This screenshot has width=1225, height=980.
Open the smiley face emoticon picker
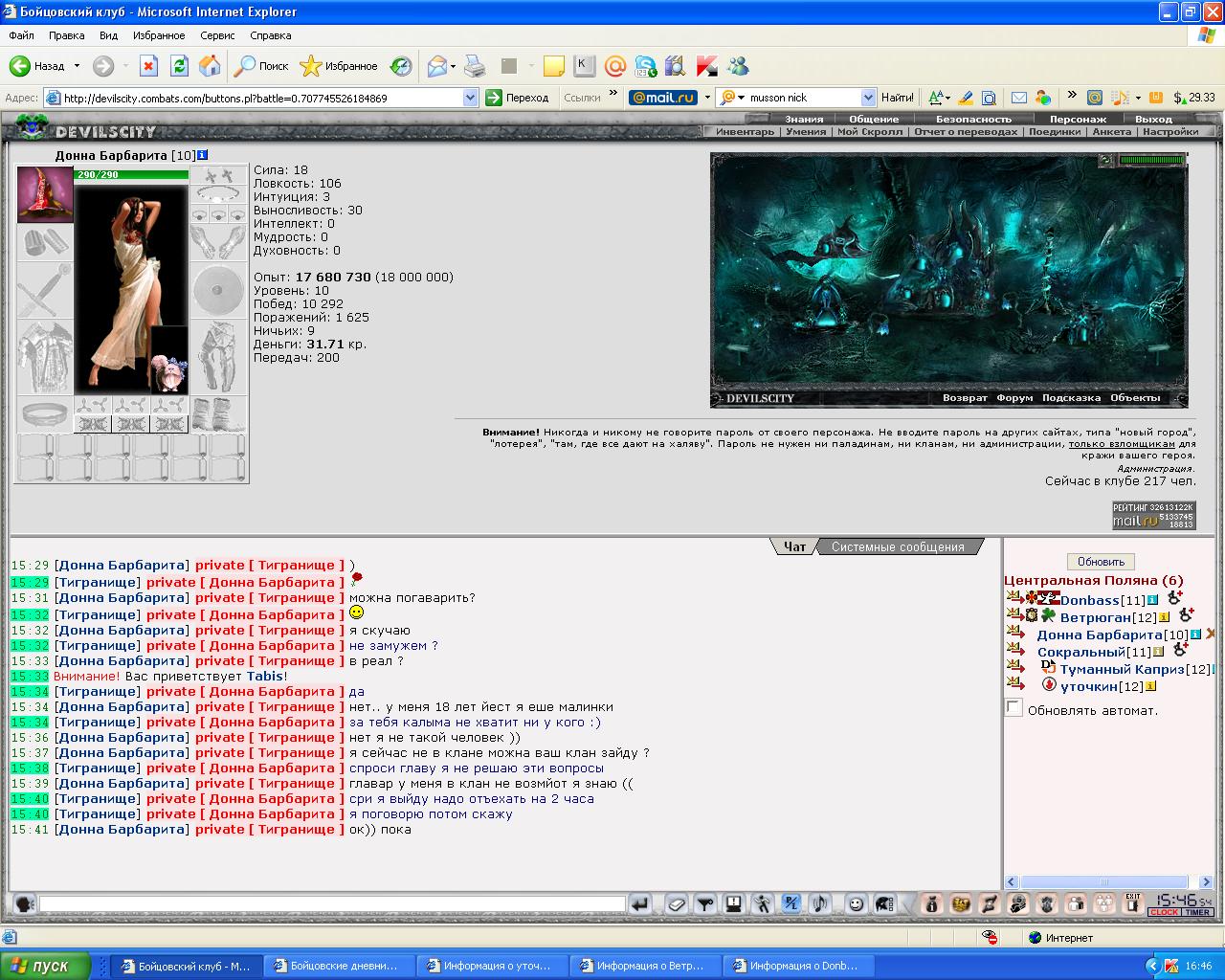856,903
